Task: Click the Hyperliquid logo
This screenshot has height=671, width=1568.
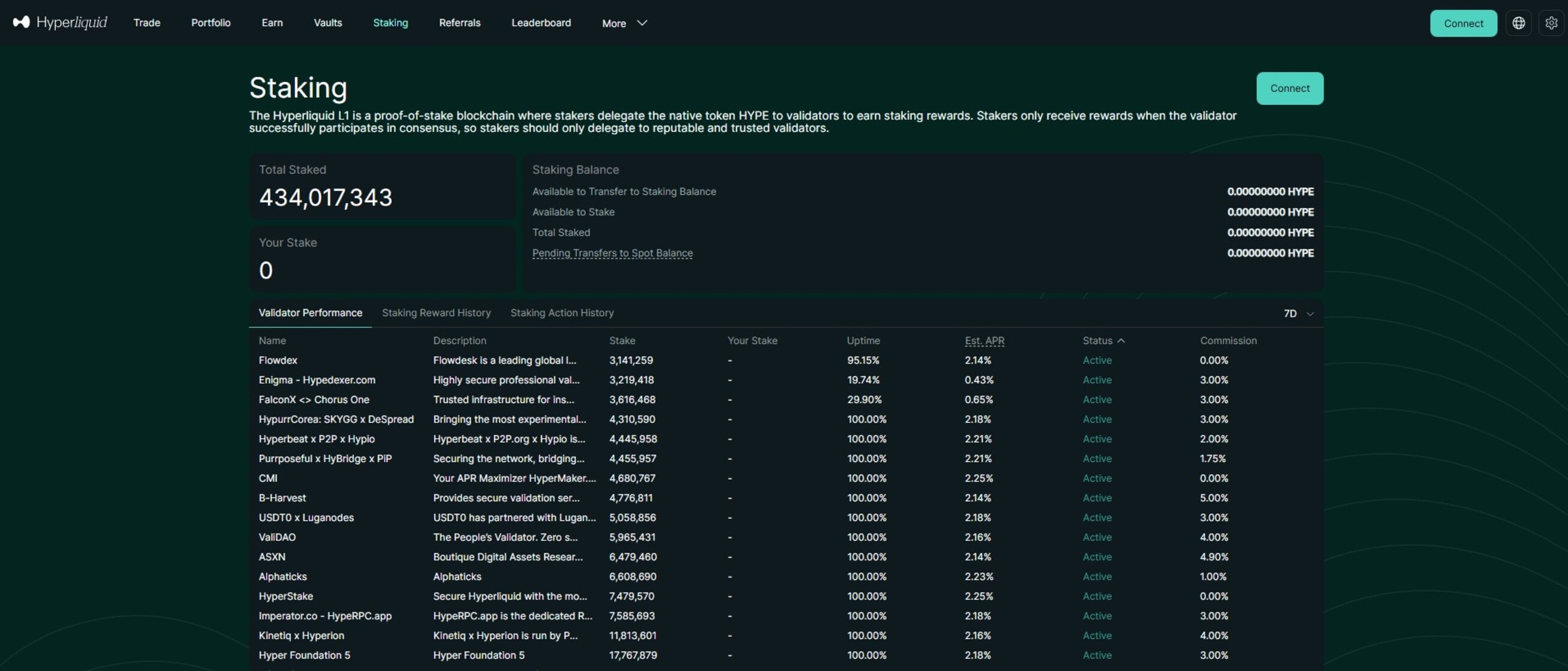Action: coord(59,23)
